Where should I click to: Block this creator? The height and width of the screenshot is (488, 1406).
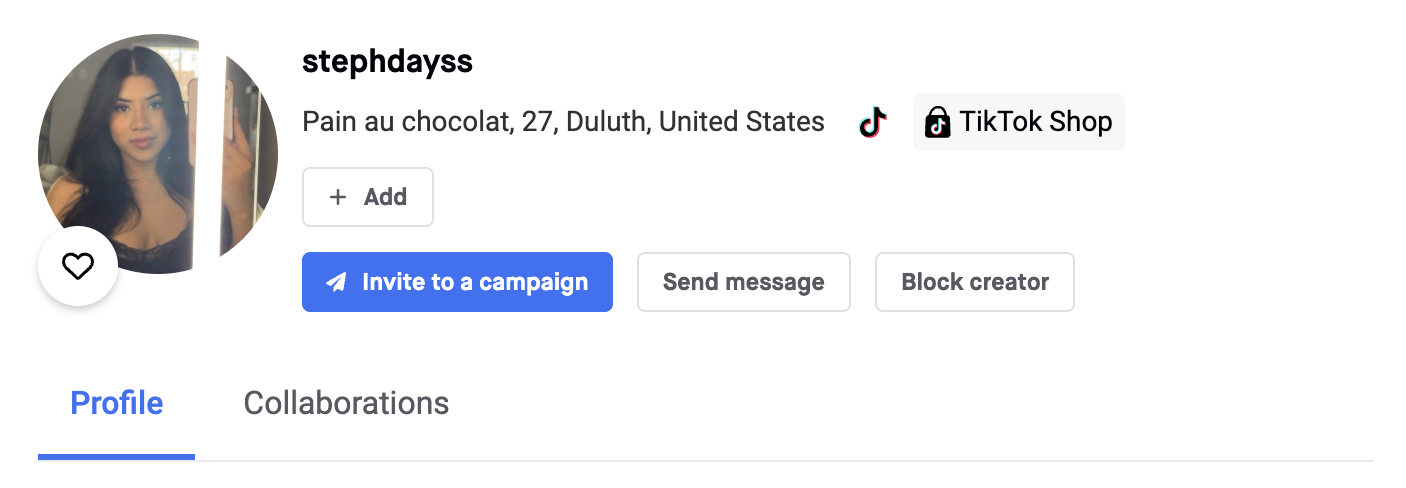pyautogui.click(x=974, y=282)
